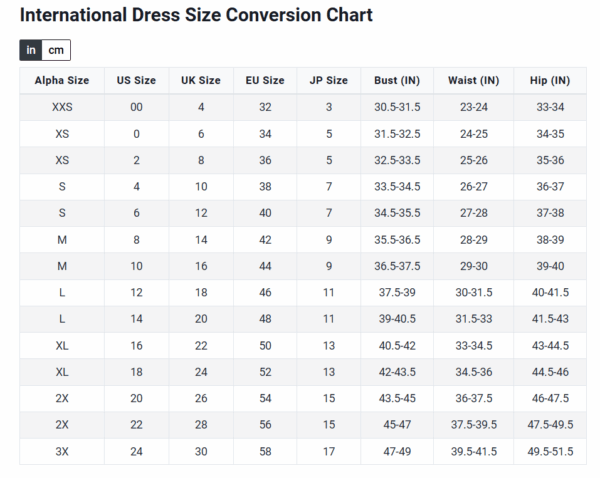Select the Waist (IN) column header
This screenshot has height=478, width=600.
coord(473,80)
